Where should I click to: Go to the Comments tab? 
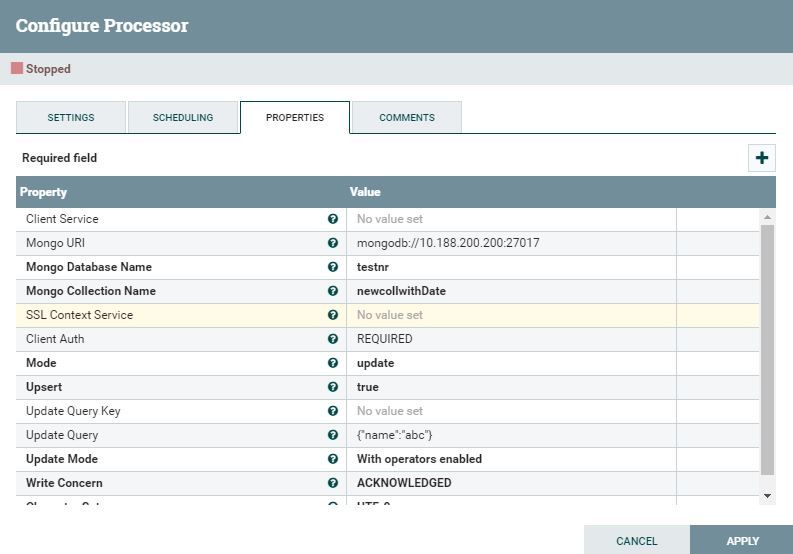pyautogui.click(x=407, y=118)
